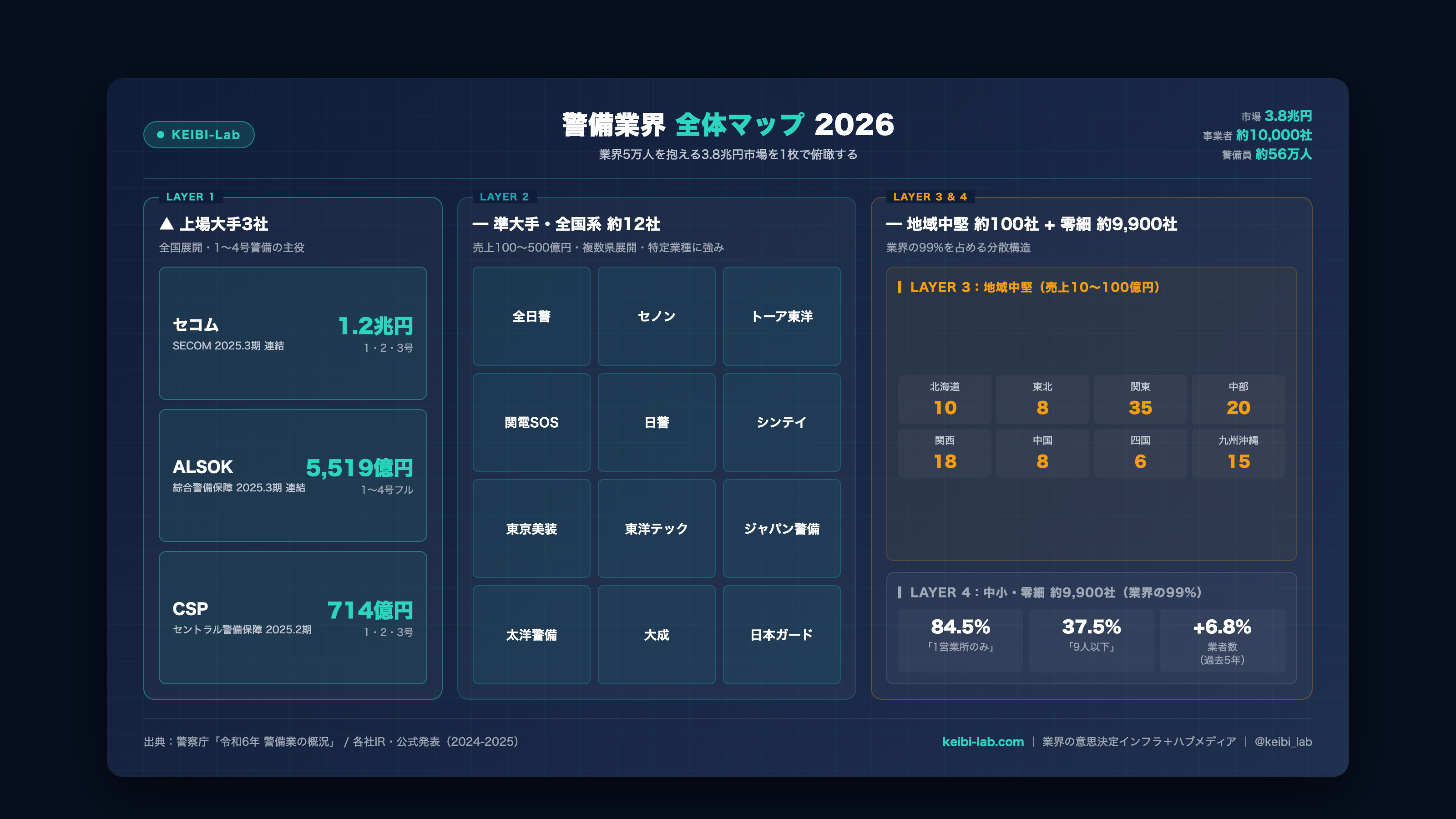The width and height of the screenshot is (1456, 819).
Task: Click the LAYER 1 label
Action: click(x=190, y=197)
